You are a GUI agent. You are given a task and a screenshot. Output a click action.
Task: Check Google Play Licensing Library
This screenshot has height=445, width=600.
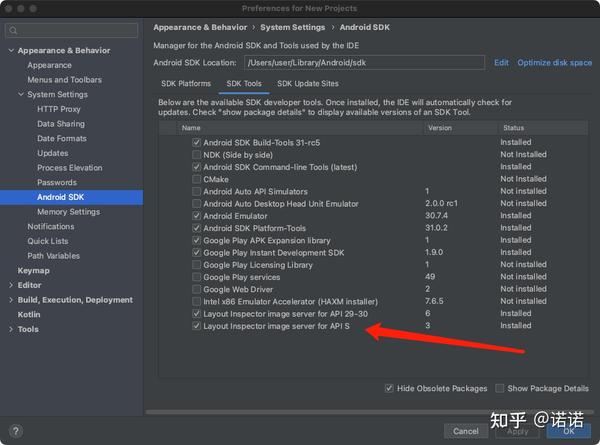(x=196, y=265)
